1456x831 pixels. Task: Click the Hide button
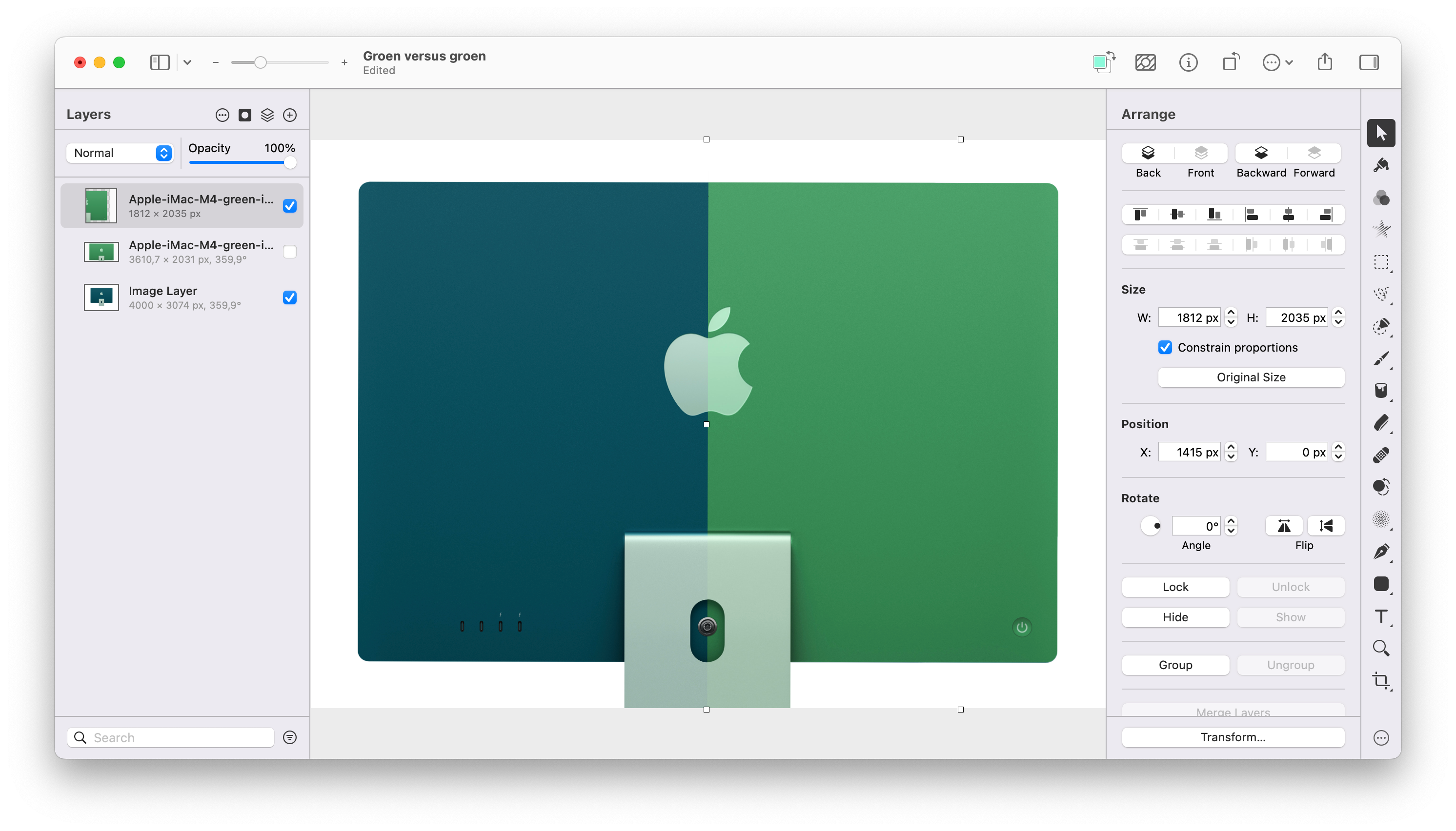pos(1175,617)
